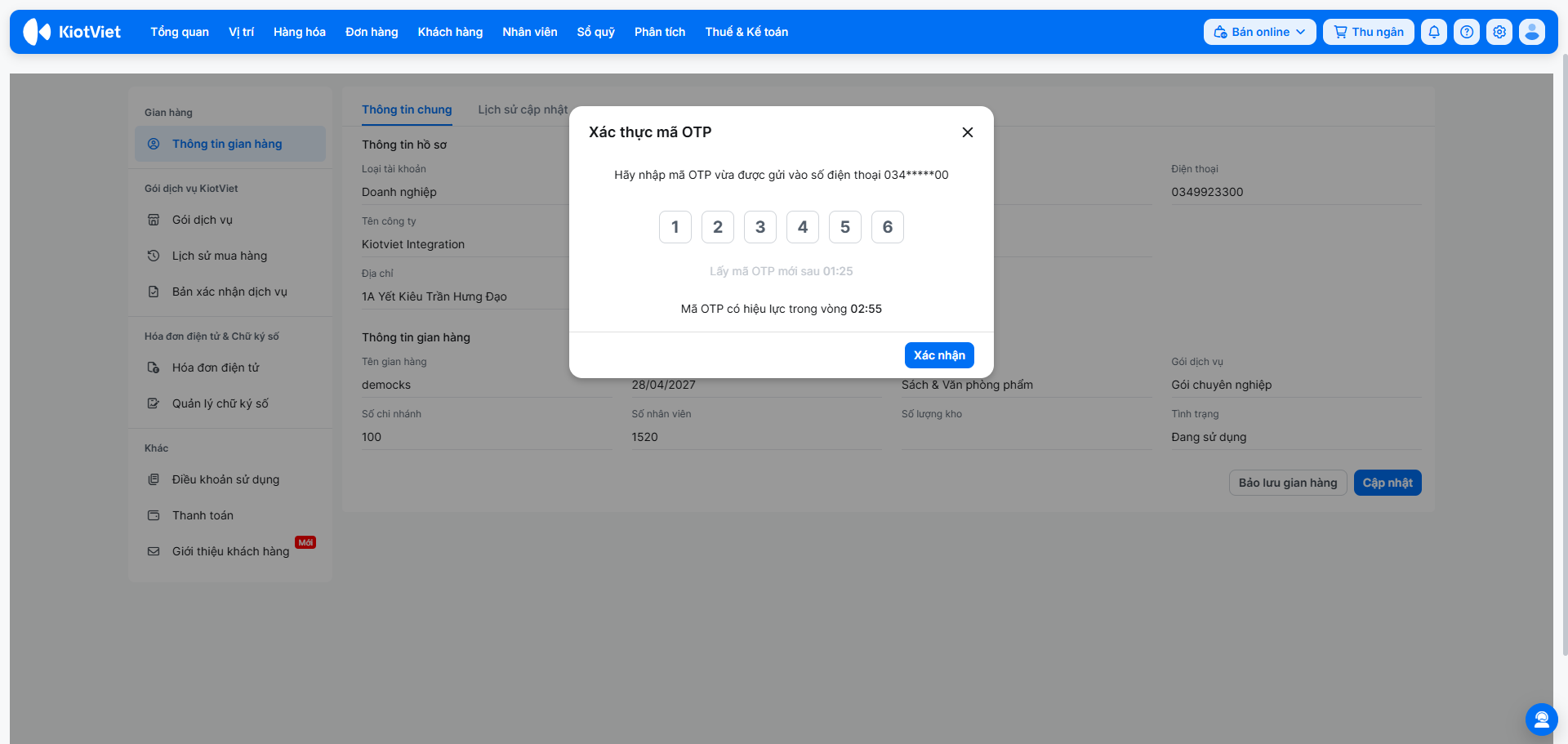The height and width of the screenshot is (744, 1568).
Task: Click the Thu ngân cart button
Action: click(1369, 32)
